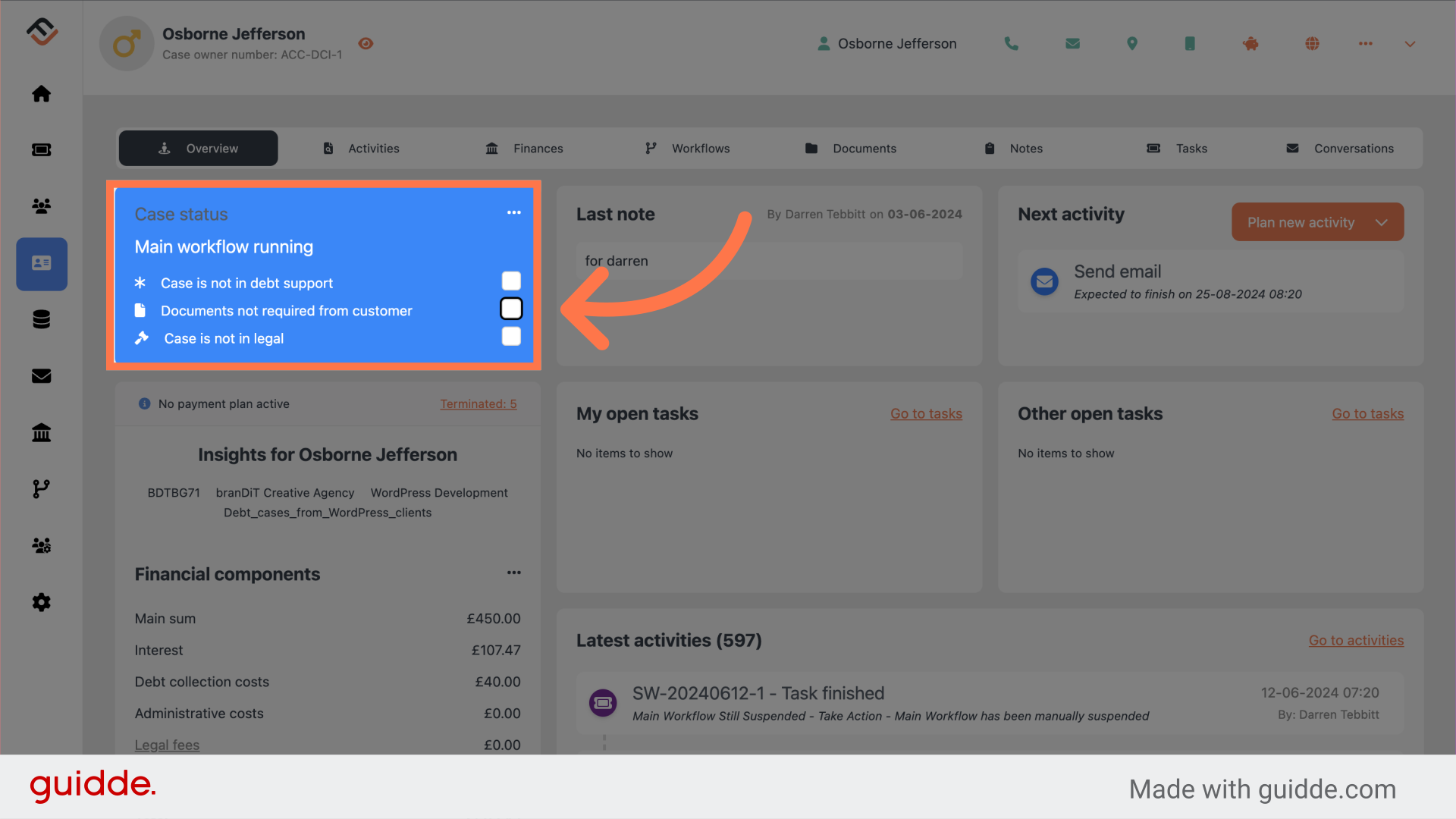This screenshot has height=819, width=1456.
Task: Check 'Documents not required from customer' box
Action: (511, 309)
